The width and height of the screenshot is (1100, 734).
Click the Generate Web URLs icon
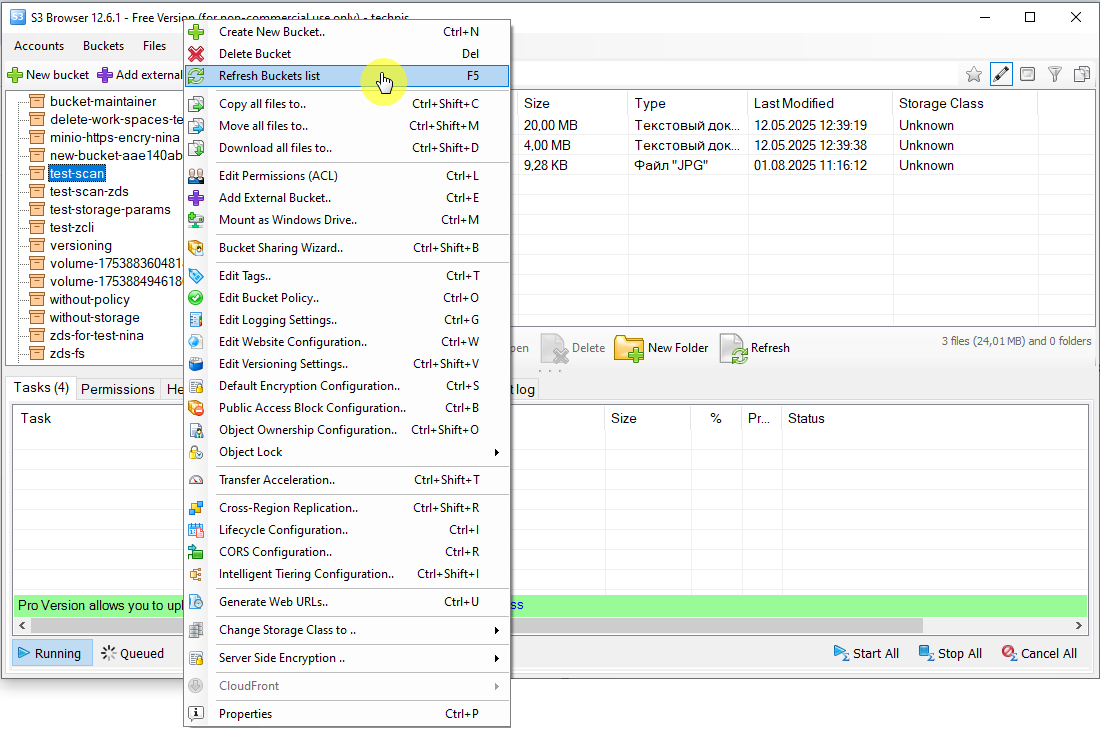pyautogui.click(x=196, y=602)
